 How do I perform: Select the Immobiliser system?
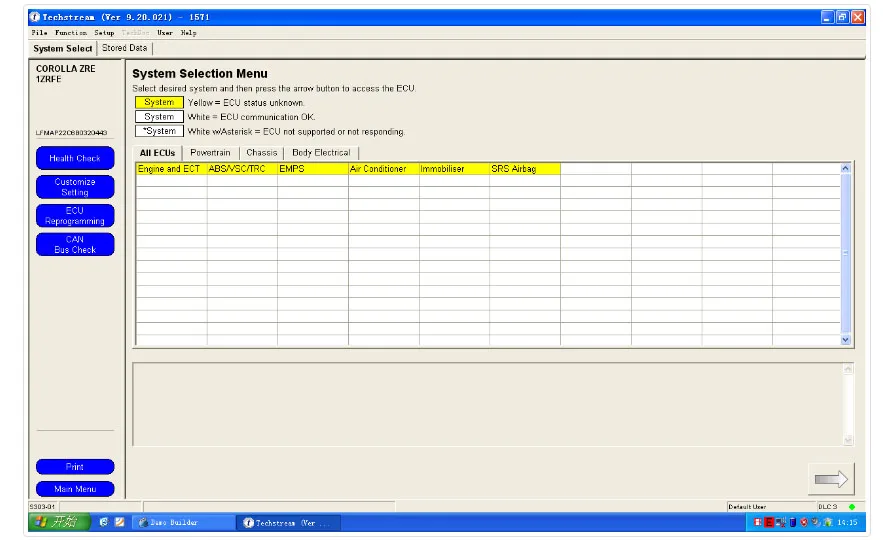(454, 169)
